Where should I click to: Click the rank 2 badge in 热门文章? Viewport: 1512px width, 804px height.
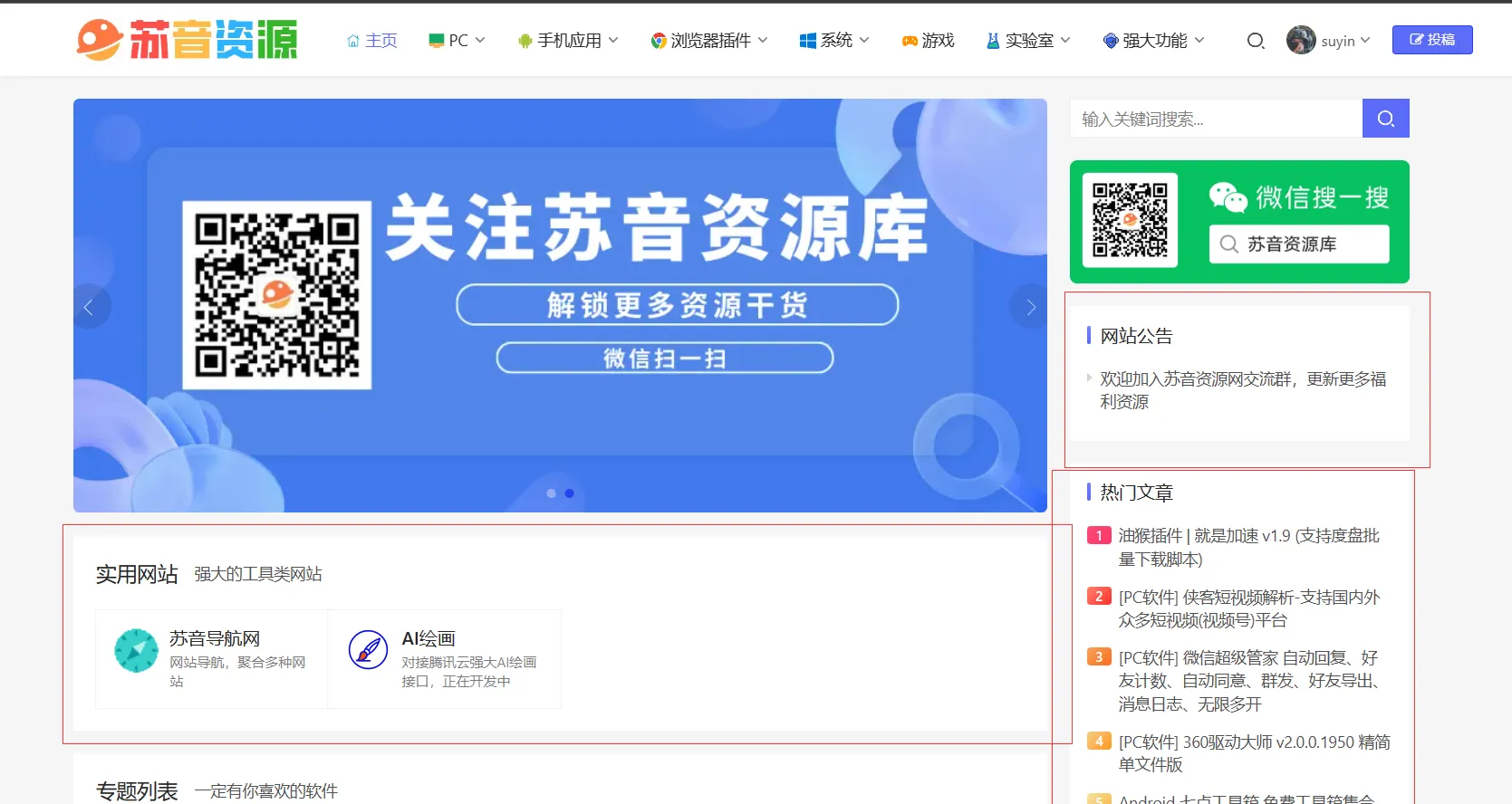(x=1099, y=596)
